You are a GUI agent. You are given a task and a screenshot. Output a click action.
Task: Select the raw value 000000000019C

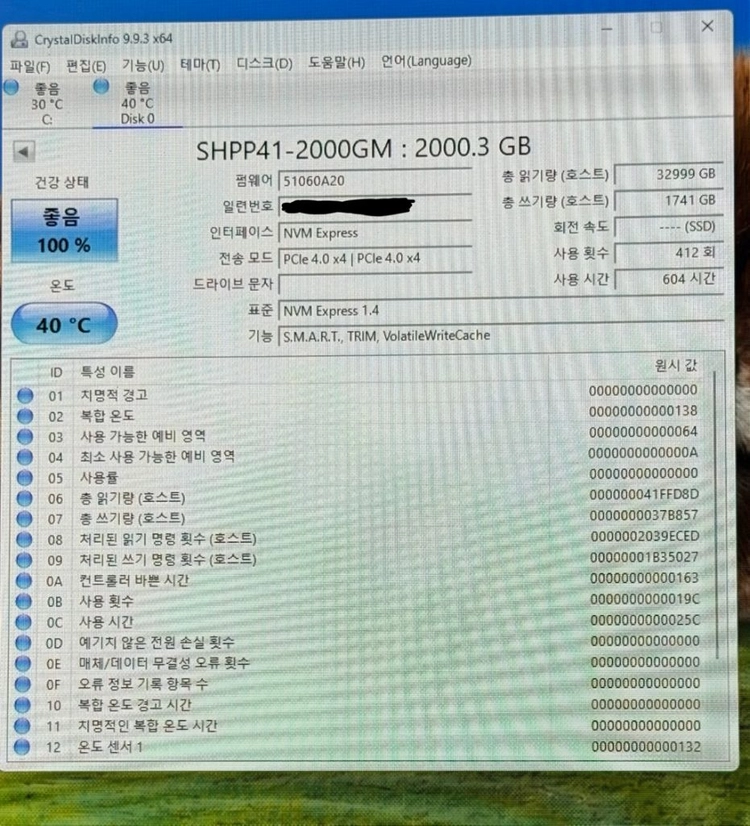coord(645,599)
